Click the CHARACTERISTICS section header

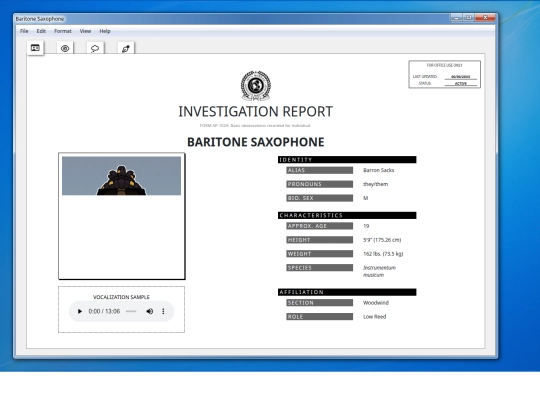tap(347, 215)
